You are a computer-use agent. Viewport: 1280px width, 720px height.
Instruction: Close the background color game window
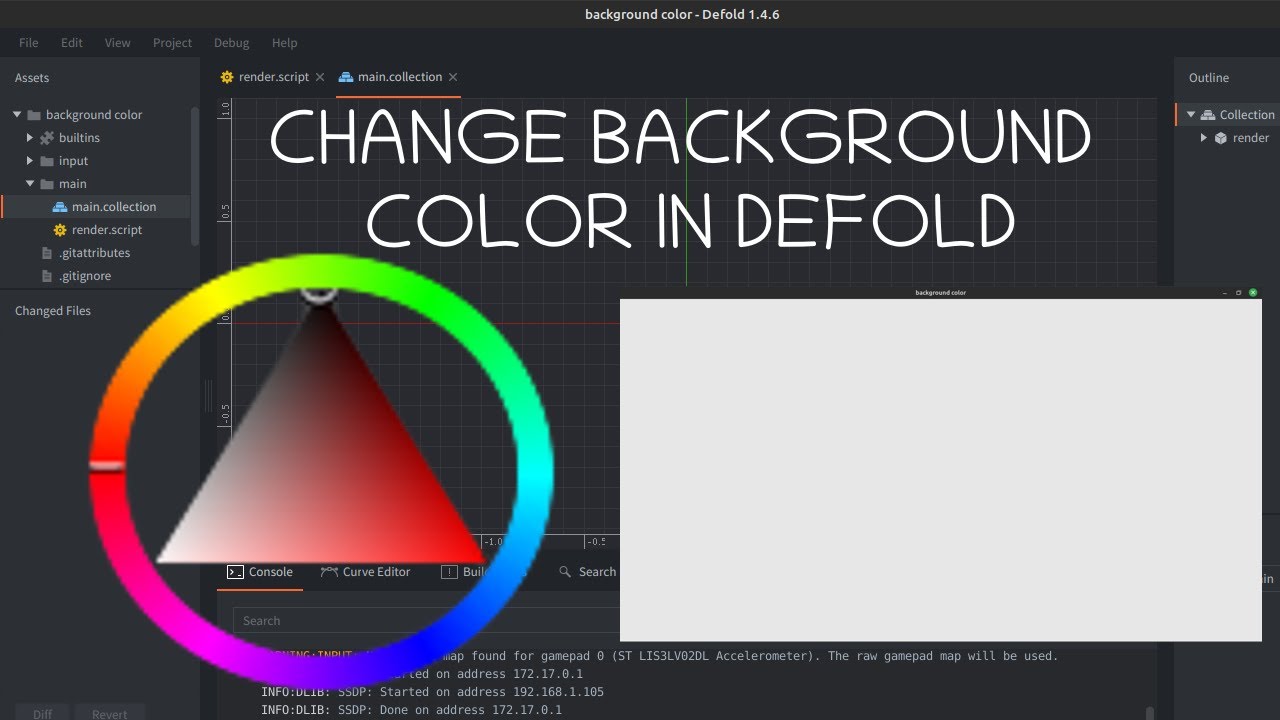point(1253,293)
